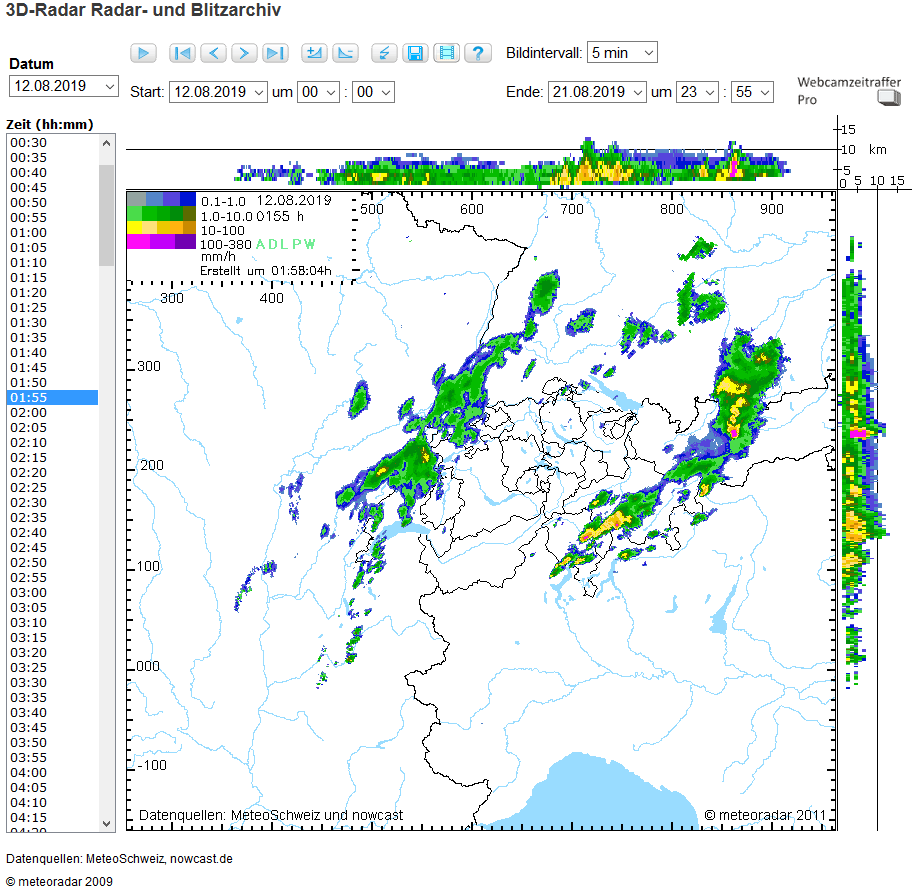Expand the Bildintervall 5 min dropdown

pos(622,52)
